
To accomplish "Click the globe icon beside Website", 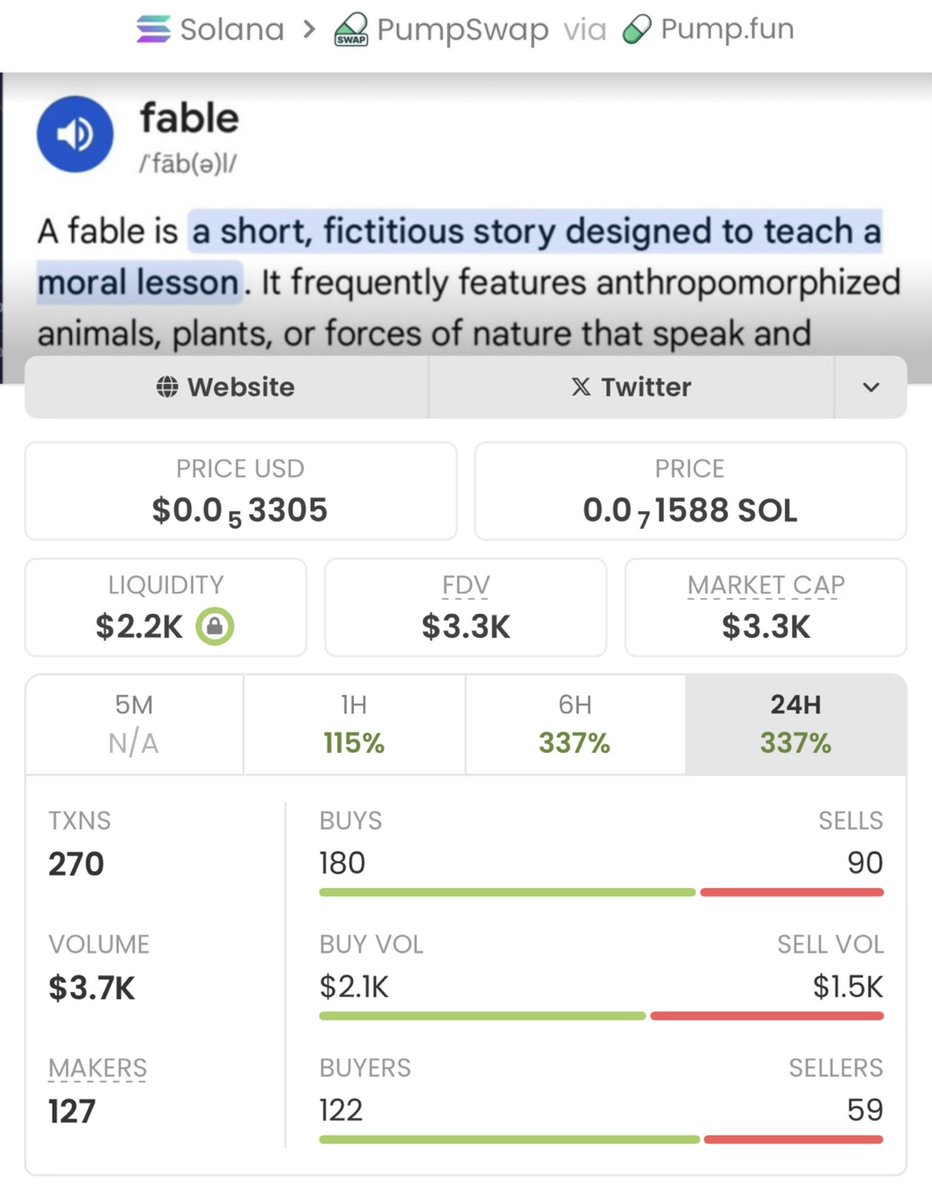I will point(168,387).
